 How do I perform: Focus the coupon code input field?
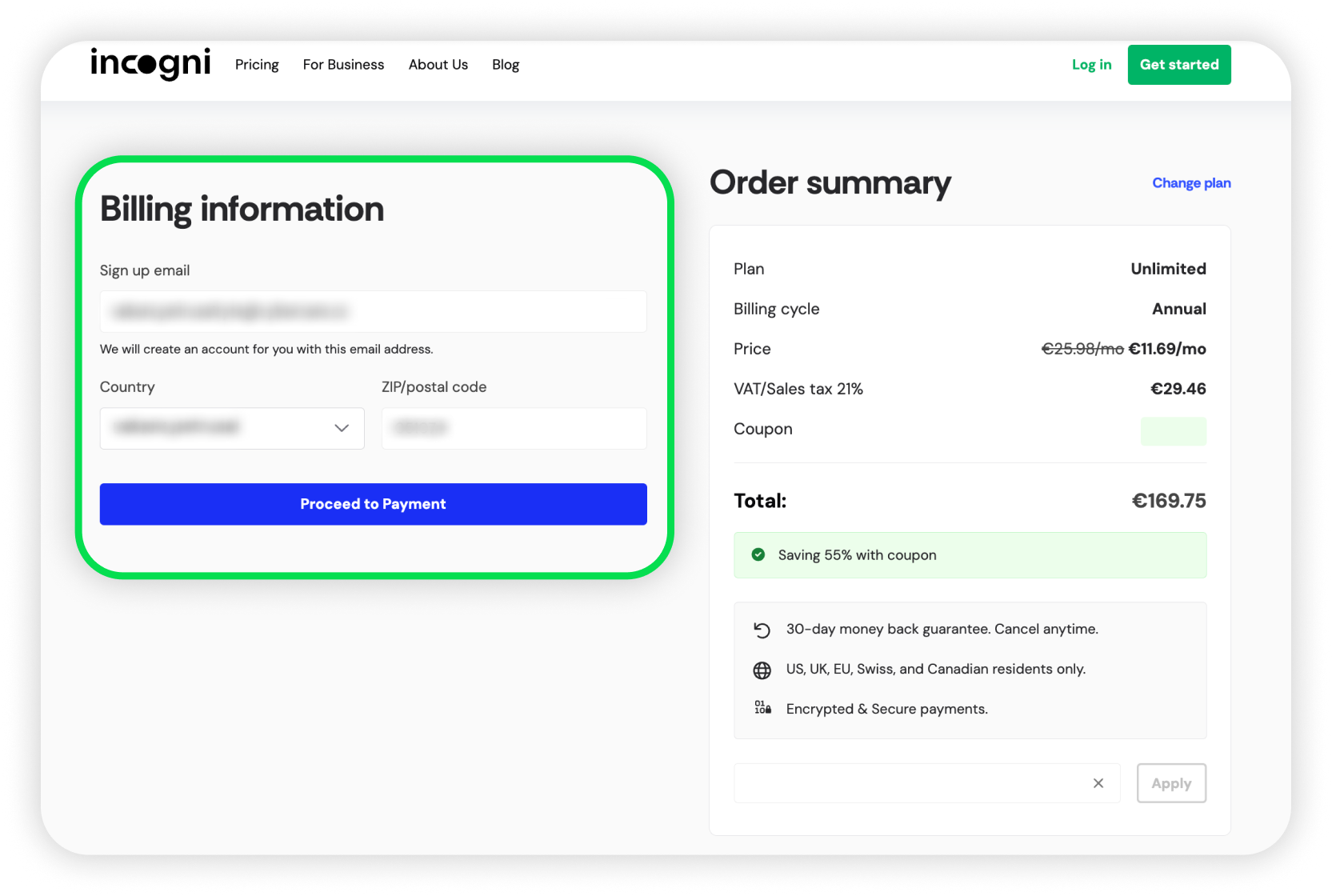[x=926, y=783]
